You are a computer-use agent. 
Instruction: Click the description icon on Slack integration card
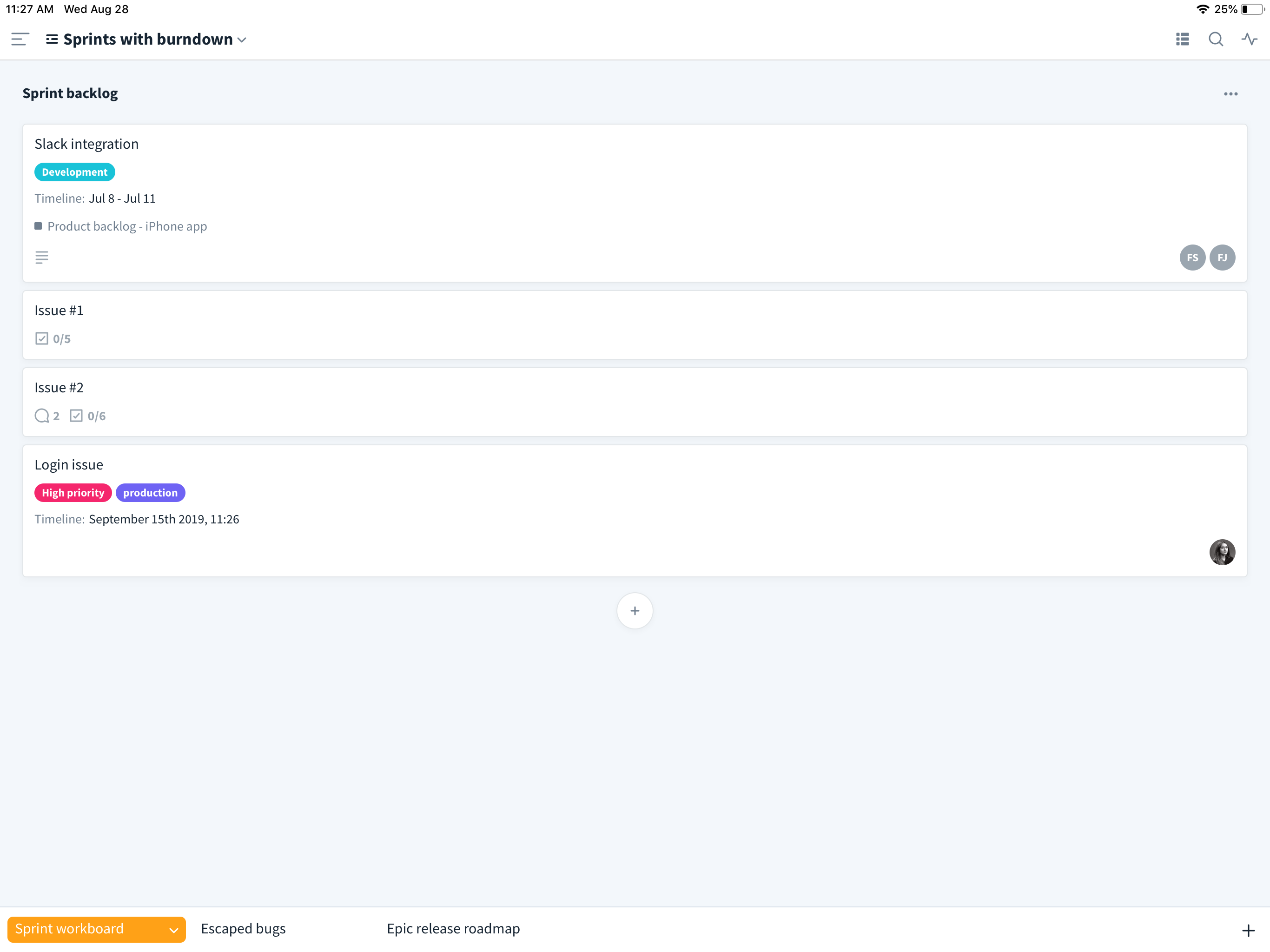pyautogui.click(x=41, y=257)
